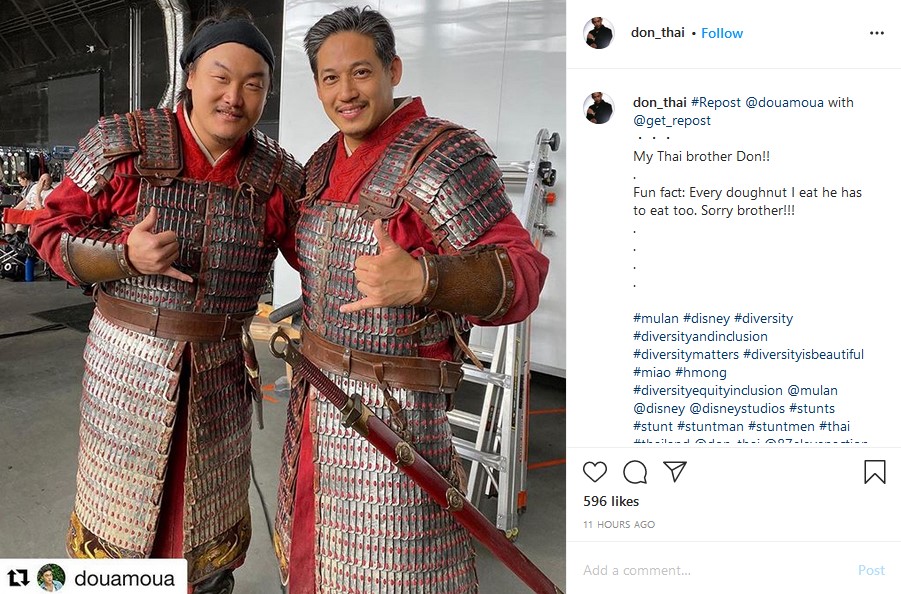Screen dimensions: 901x594
Task: Click the douamoua repost avatar on photo
Action: pos(51,577)
